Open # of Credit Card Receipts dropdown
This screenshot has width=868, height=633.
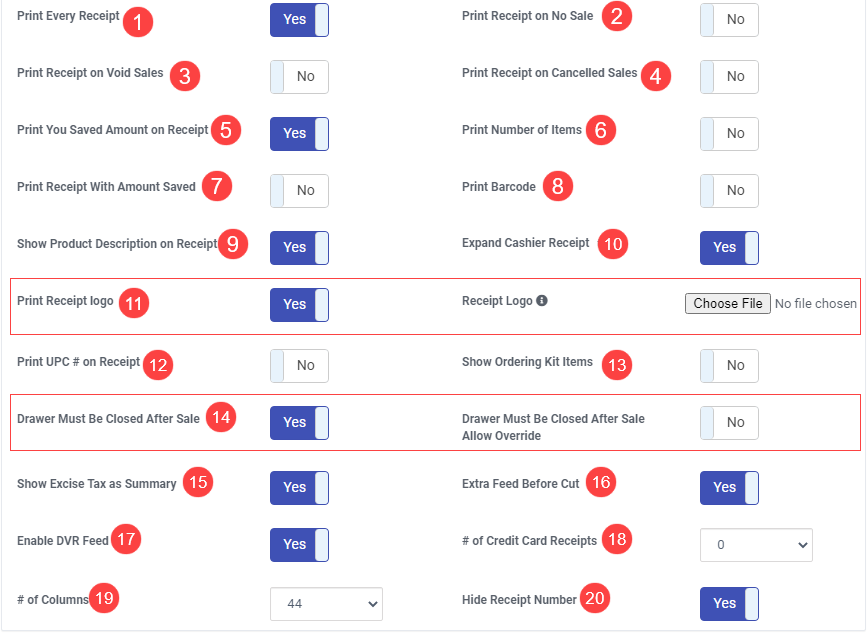click(756, 545)
